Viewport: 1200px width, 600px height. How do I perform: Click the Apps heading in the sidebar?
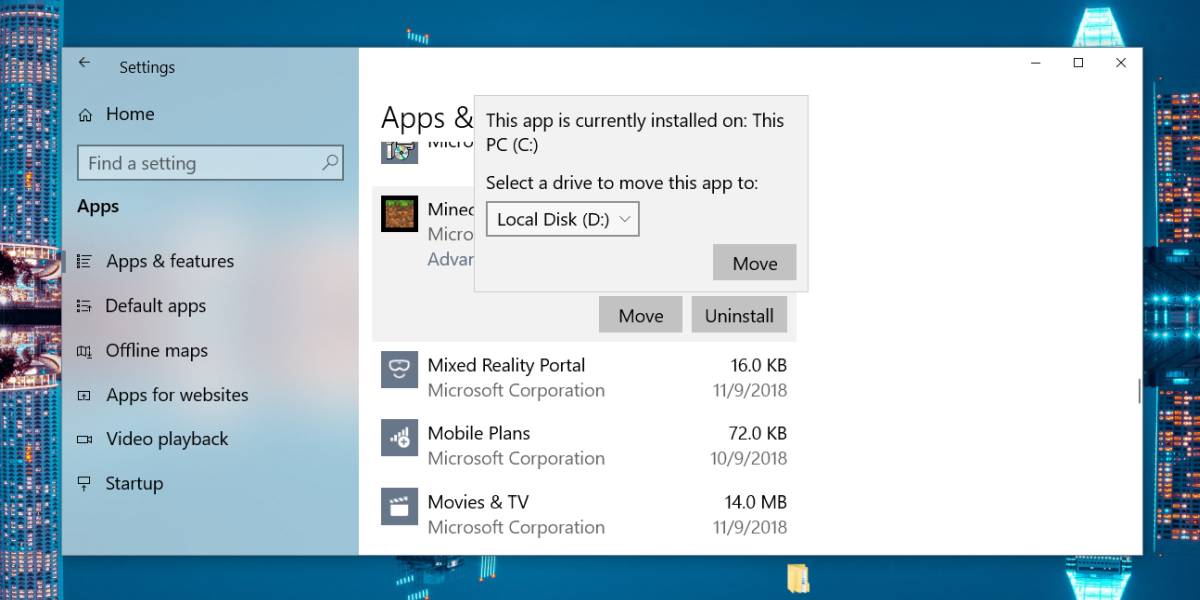point(98,207)
